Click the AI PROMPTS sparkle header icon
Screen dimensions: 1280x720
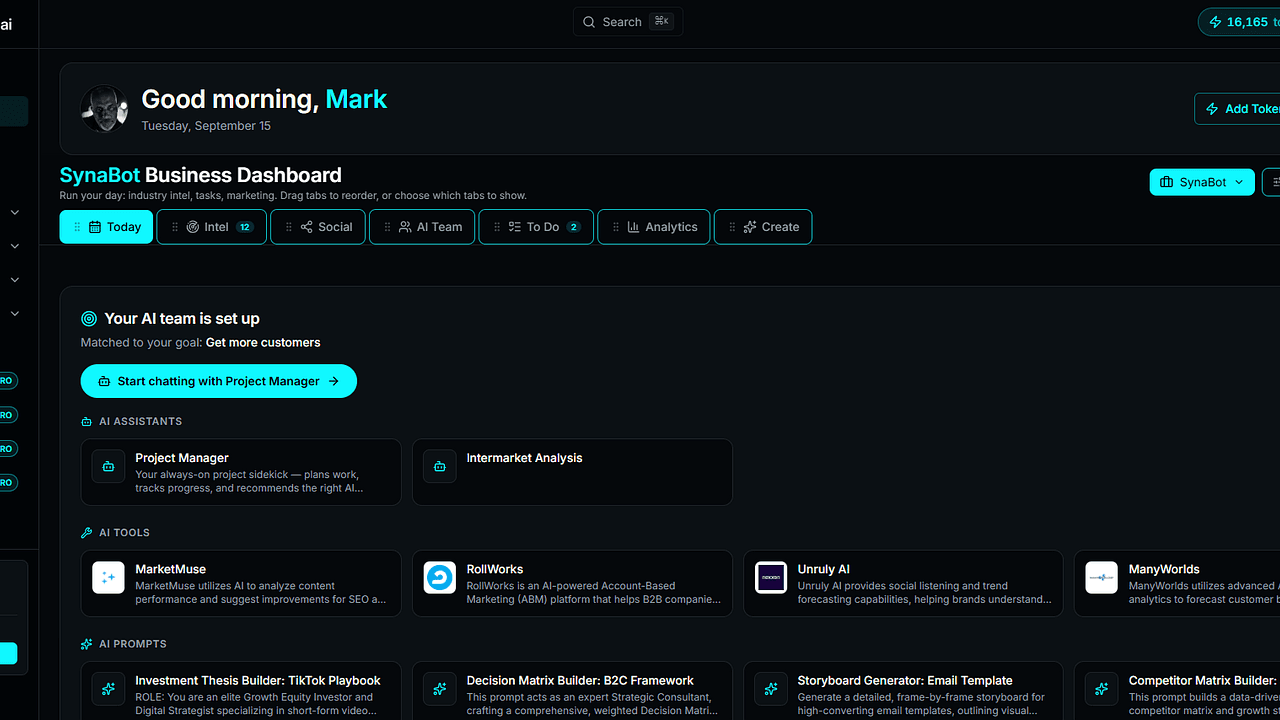(x=87, y=644)
